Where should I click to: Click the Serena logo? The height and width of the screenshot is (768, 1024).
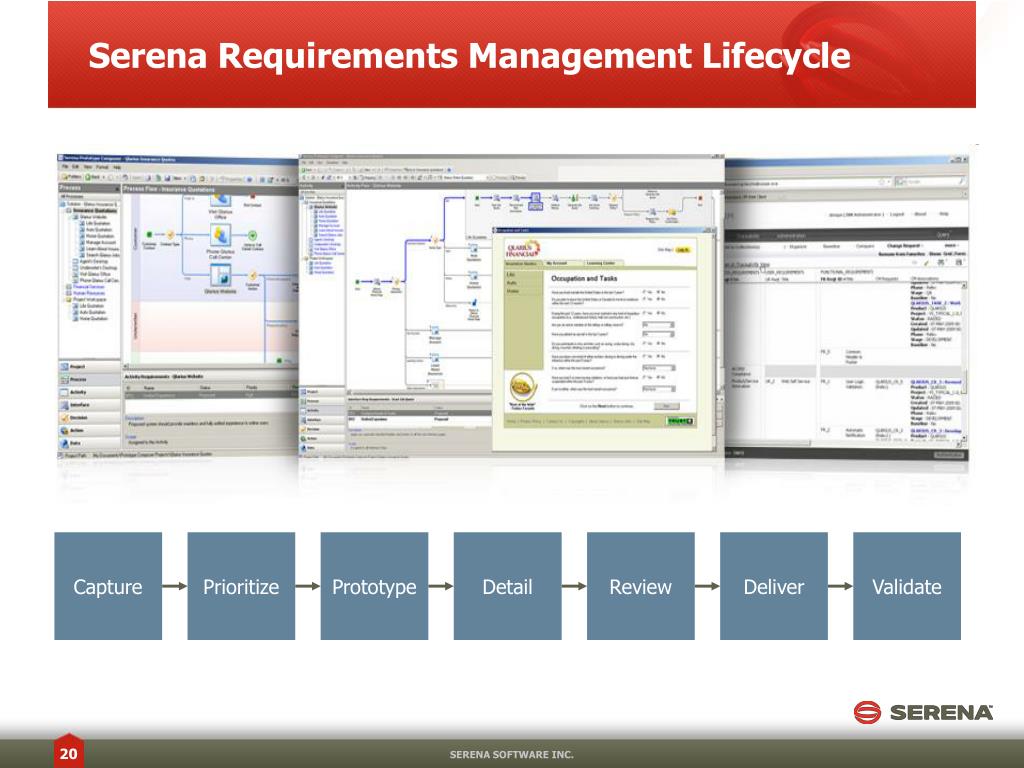click(x=923, y=712)
